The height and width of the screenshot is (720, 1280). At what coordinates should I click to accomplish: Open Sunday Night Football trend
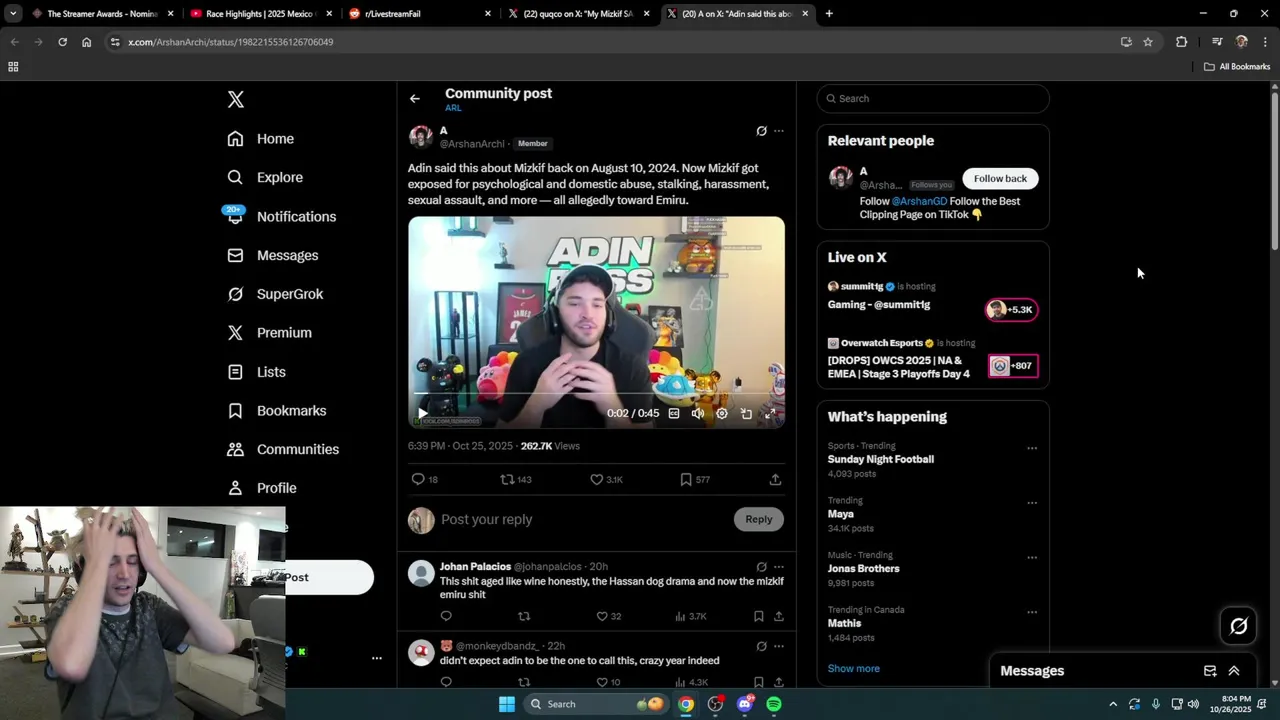coord(881,460)
